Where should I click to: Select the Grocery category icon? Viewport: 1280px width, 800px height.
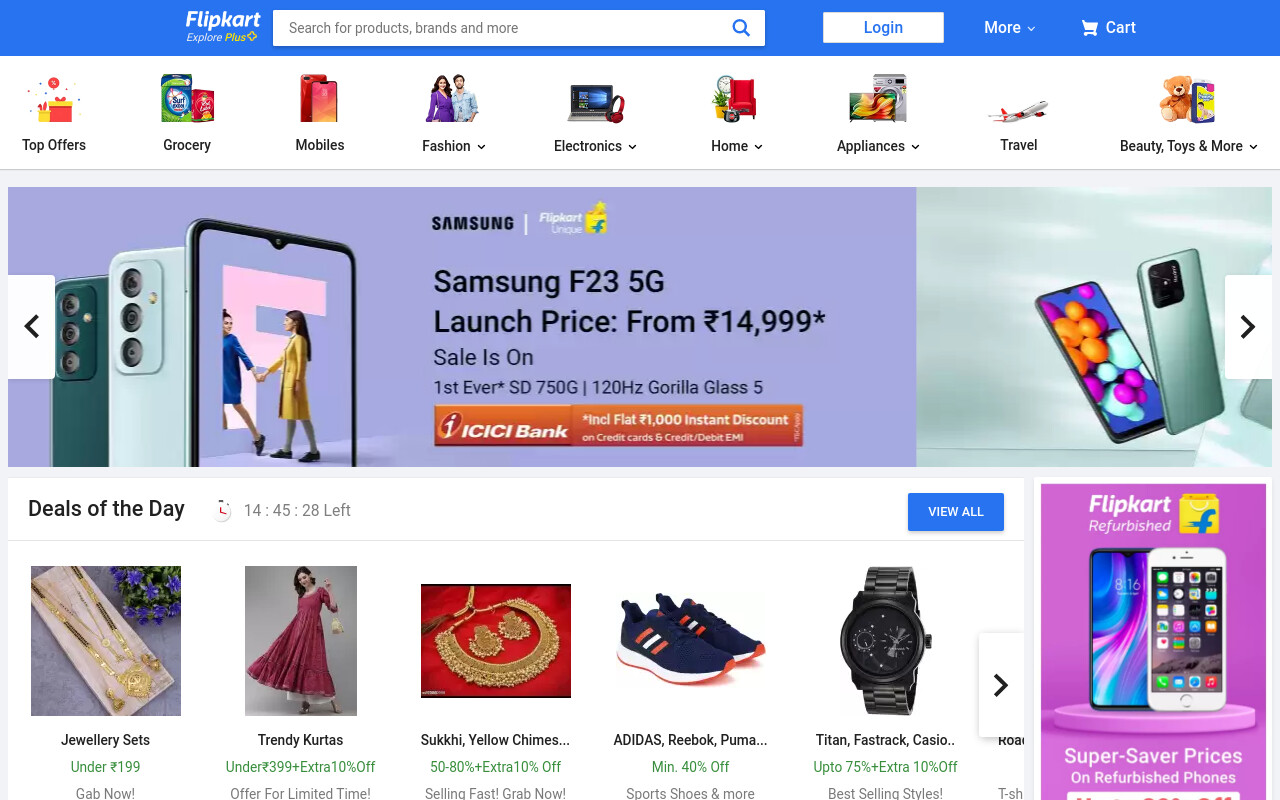click(x=187, y=99)
